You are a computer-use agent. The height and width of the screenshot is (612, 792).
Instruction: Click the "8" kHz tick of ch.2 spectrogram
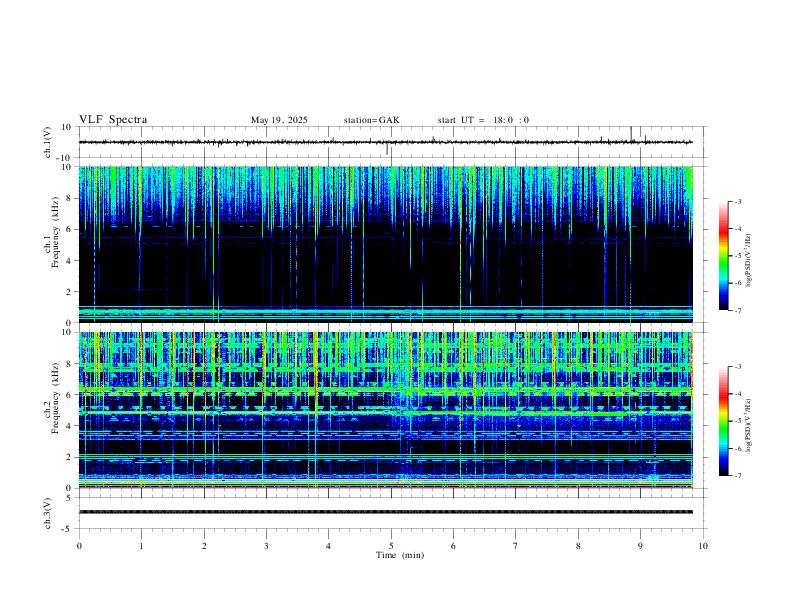click(70, 364)
